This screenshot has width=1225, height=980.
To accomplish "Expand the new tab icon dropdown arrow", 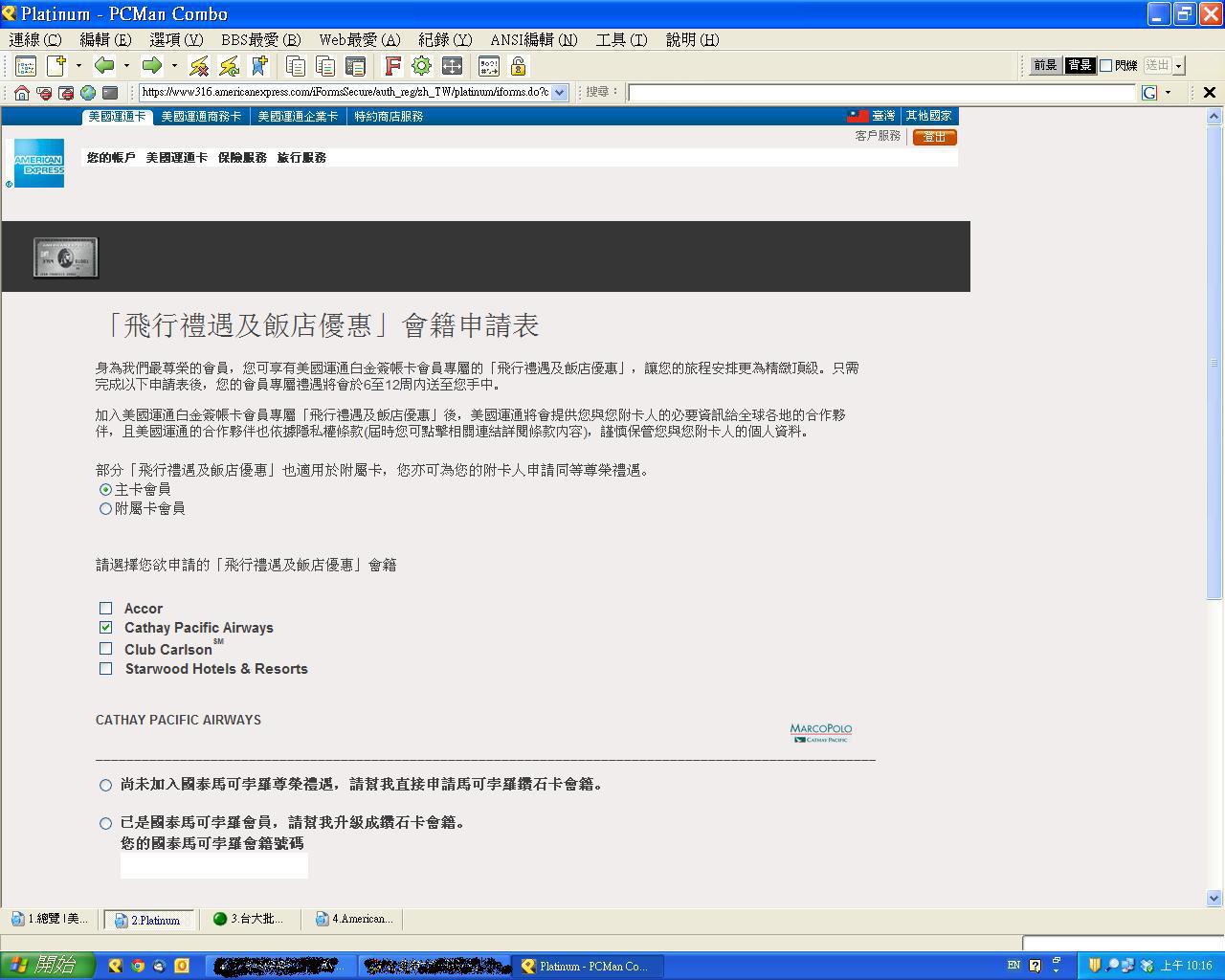I will [x=78, y=66].
